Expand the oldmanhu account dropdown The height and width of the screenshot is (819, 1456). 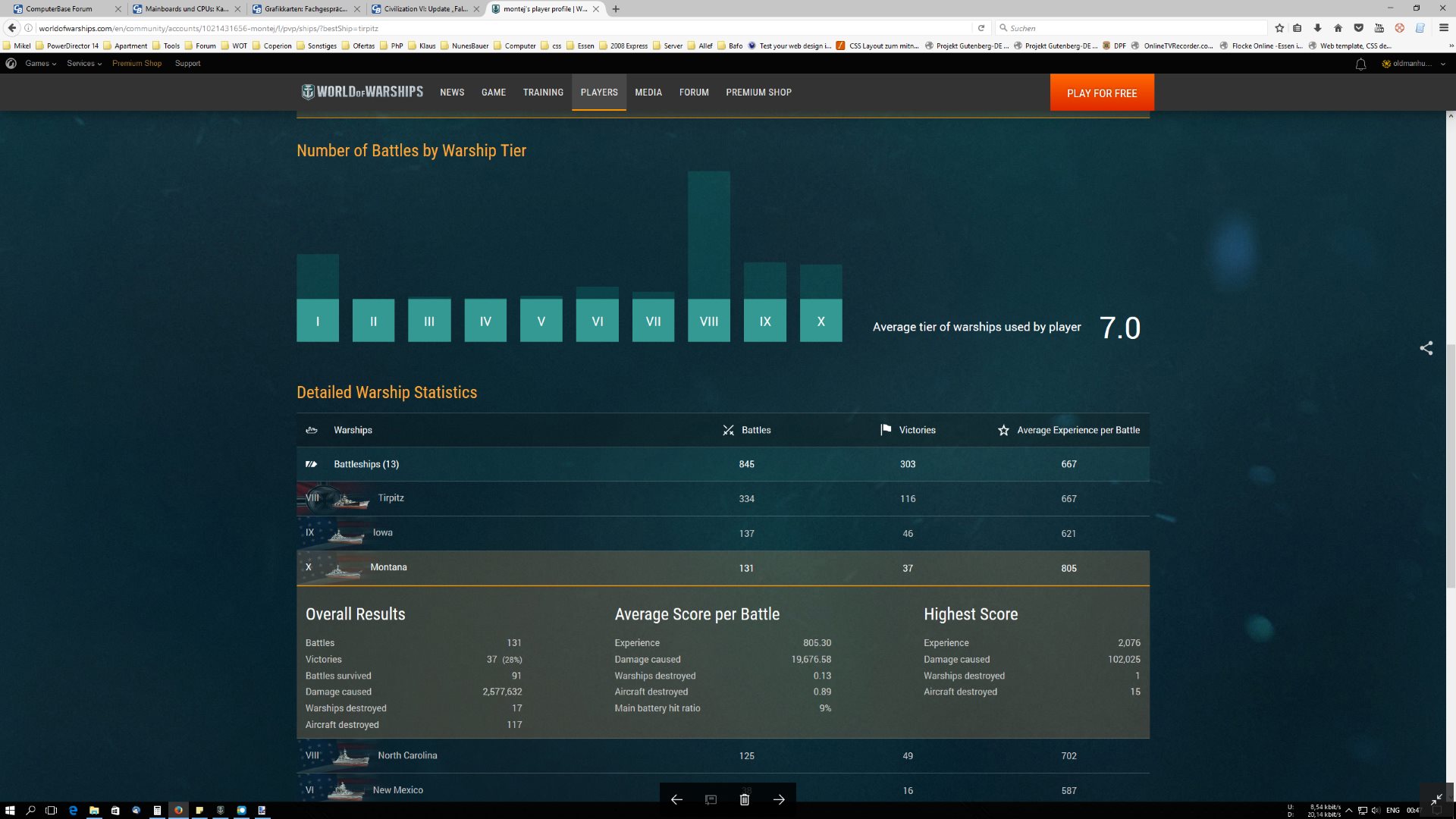(x=1414, y=64)
